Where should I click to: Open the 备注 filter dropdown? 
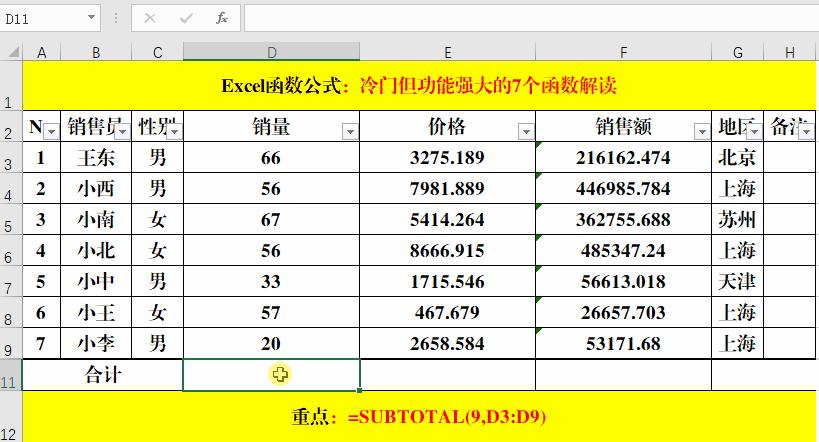pyautogui.click(x=806, y=132)
